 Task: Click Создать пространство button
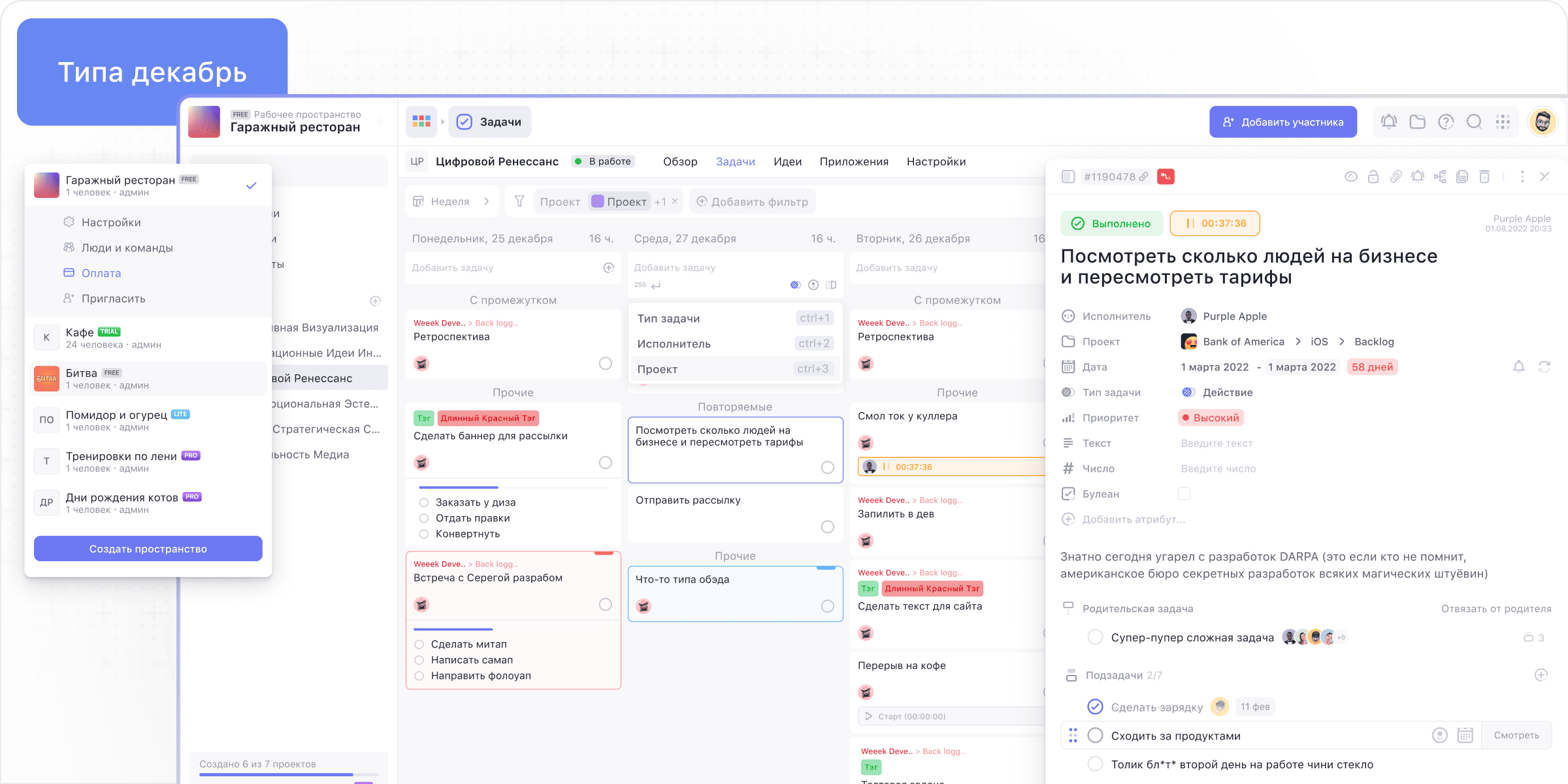(148, 549)
